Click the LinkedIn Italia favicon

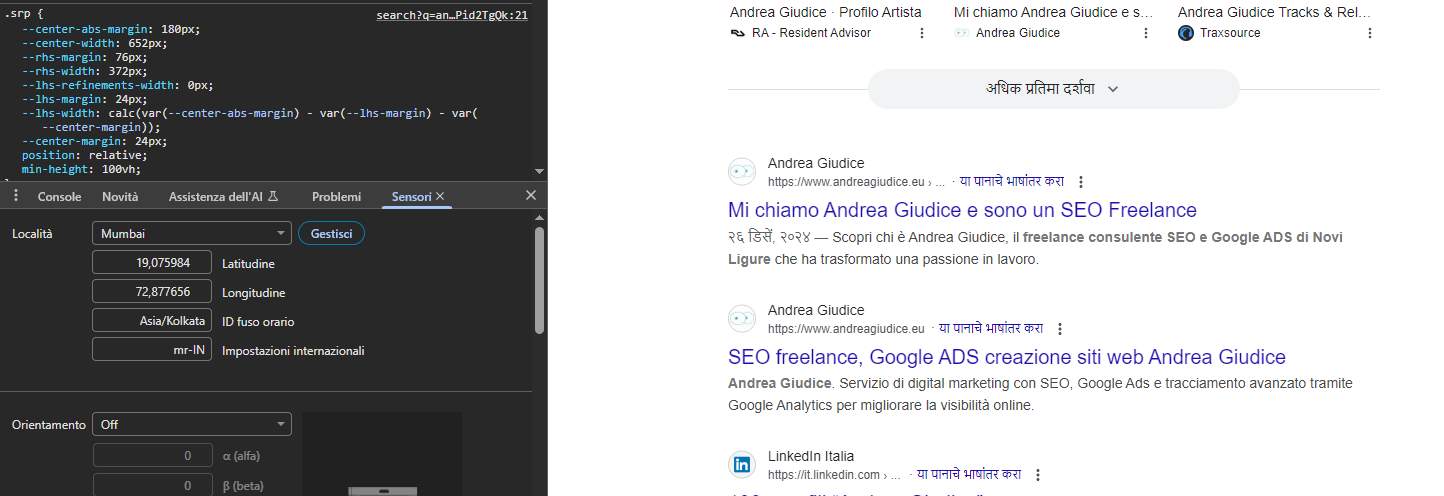(x=742, y=464)
